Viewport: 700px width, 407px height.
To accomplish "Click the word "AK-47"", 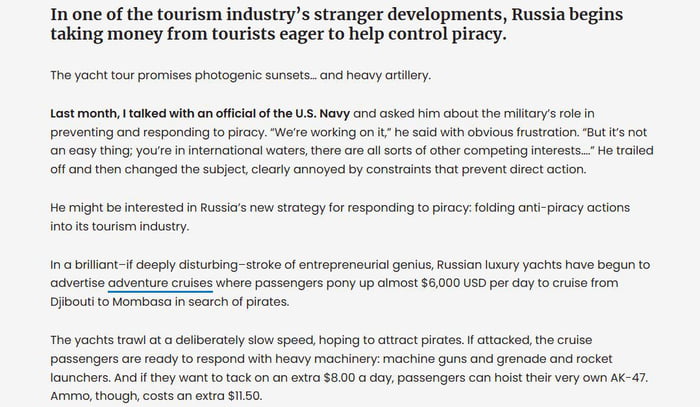I will [x=625, y=377].
